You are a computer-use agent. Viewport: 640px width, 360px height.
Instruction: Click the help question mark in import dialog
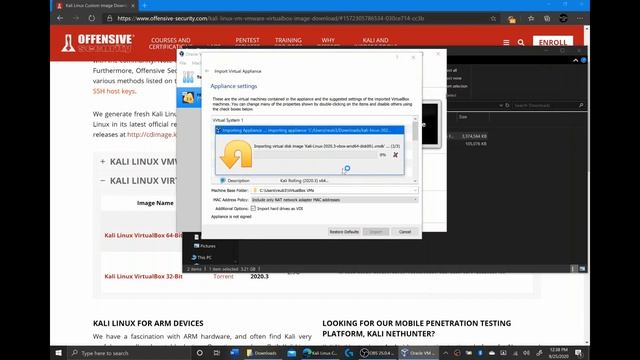coord(397,58)
